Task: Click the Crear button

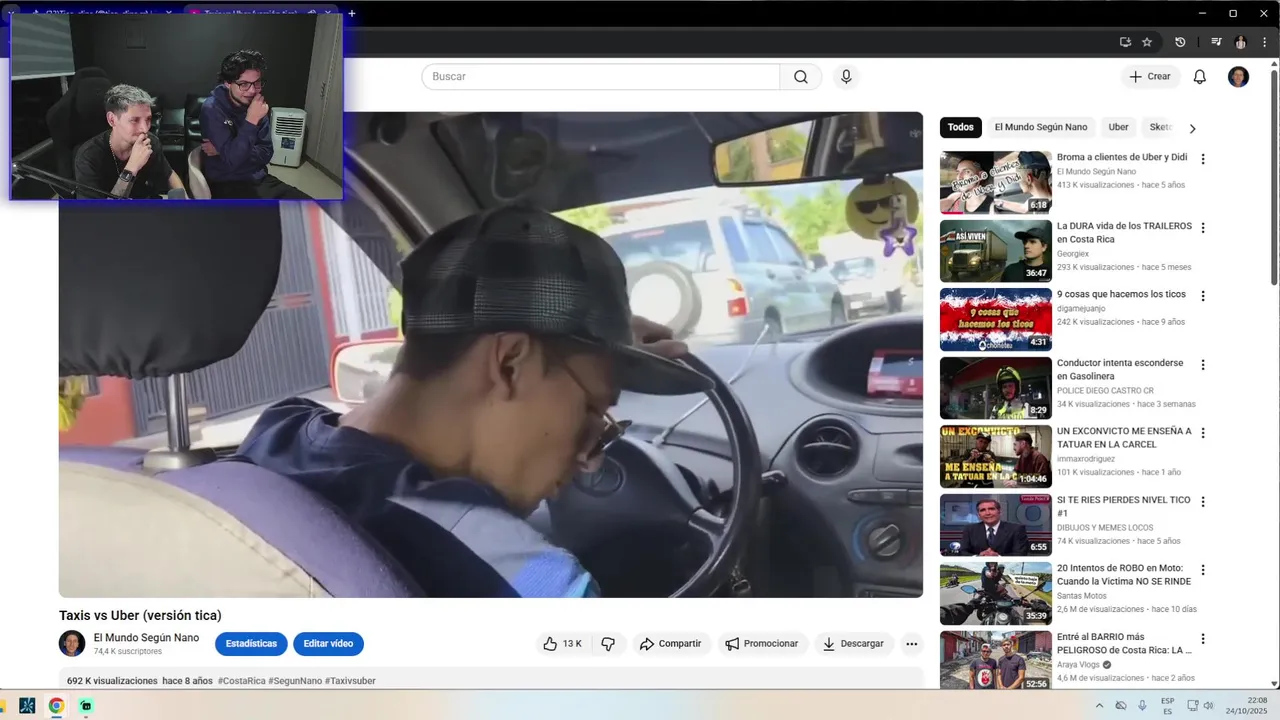Action: pyautogui.click(x=1150, y=77)
